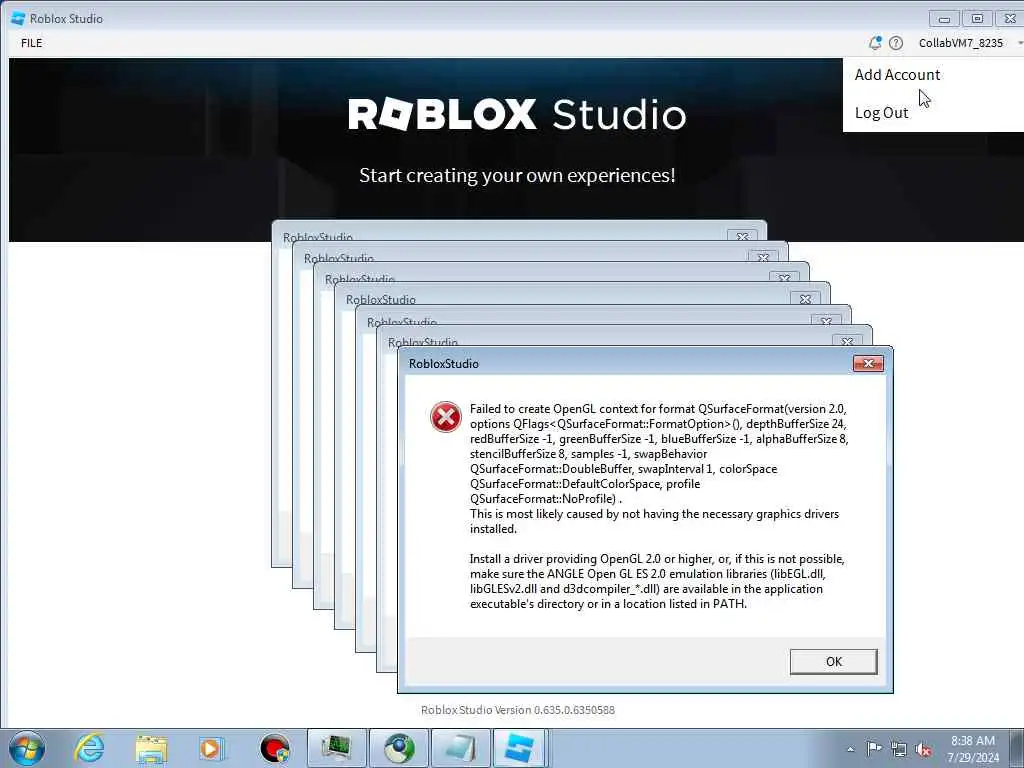Screen dimensions: 1024x768
Task: Click the 'Install a driver providing OpenGL 2.0' paragraph
Action: click(657, 581)
